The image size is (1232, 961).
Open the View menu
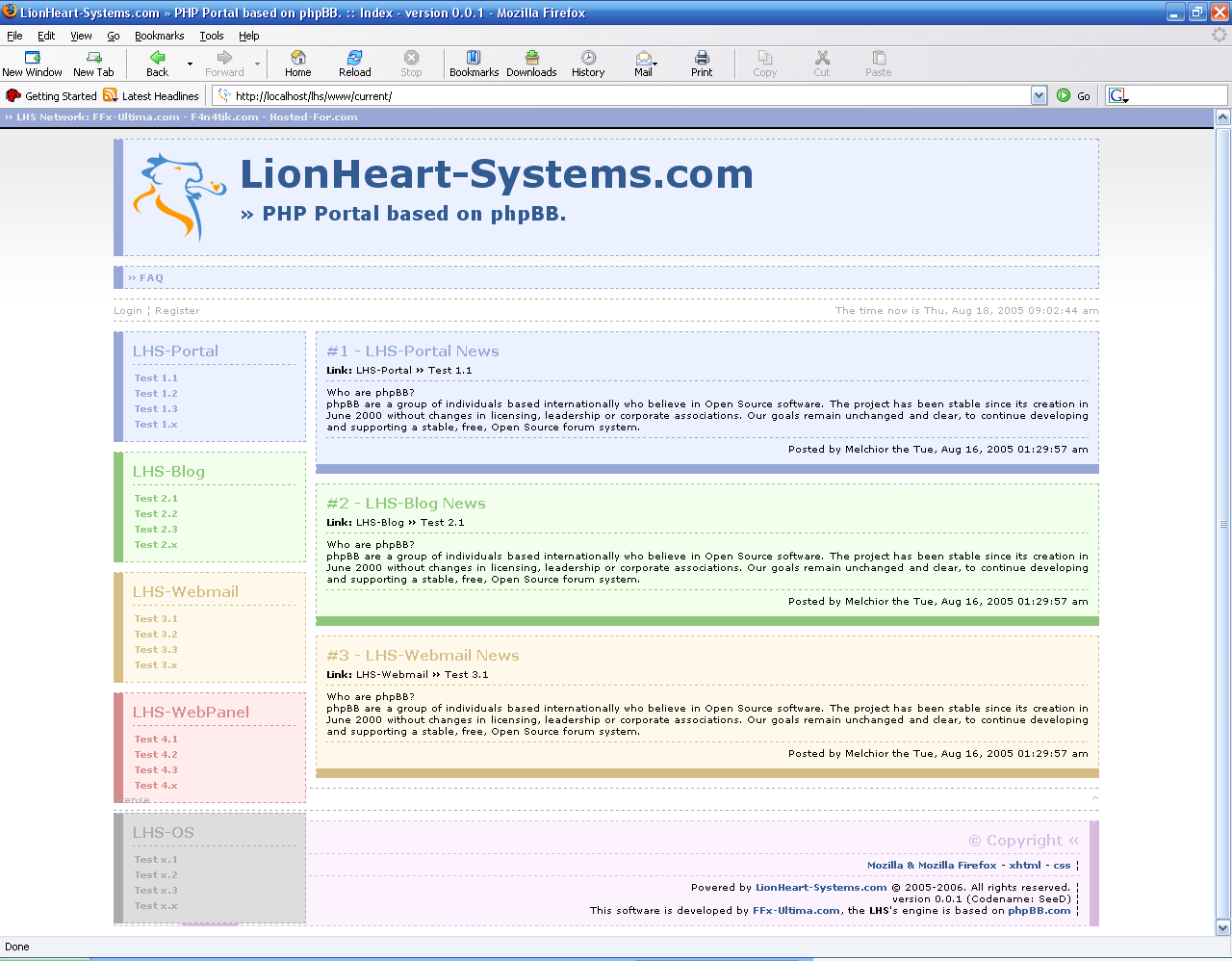[x=81, y=36]
